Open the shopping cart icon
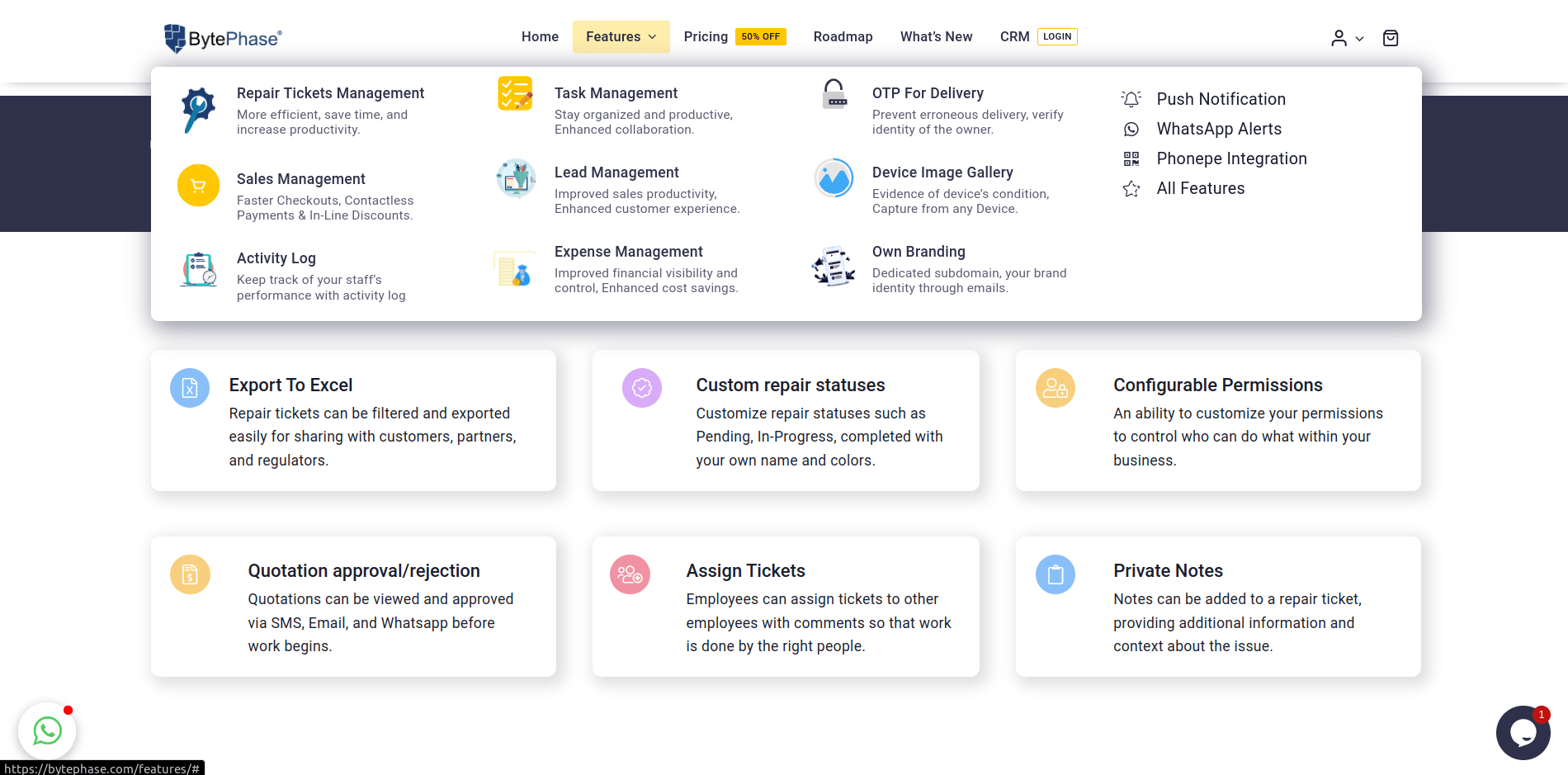The height and width of the screenshot is (775, 1568). click(x=1391, y=38)
